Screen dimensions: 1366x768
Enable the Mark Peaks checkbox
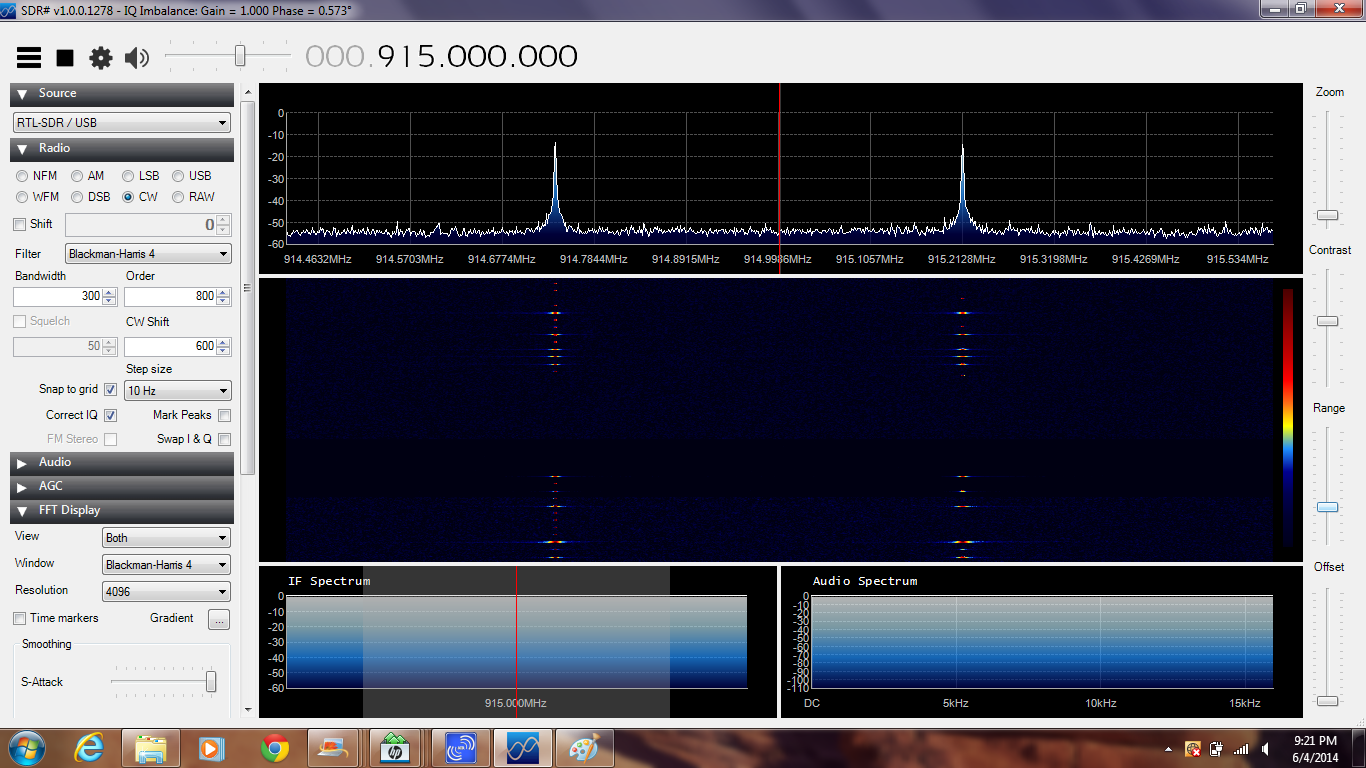click(x=224, y=415)
